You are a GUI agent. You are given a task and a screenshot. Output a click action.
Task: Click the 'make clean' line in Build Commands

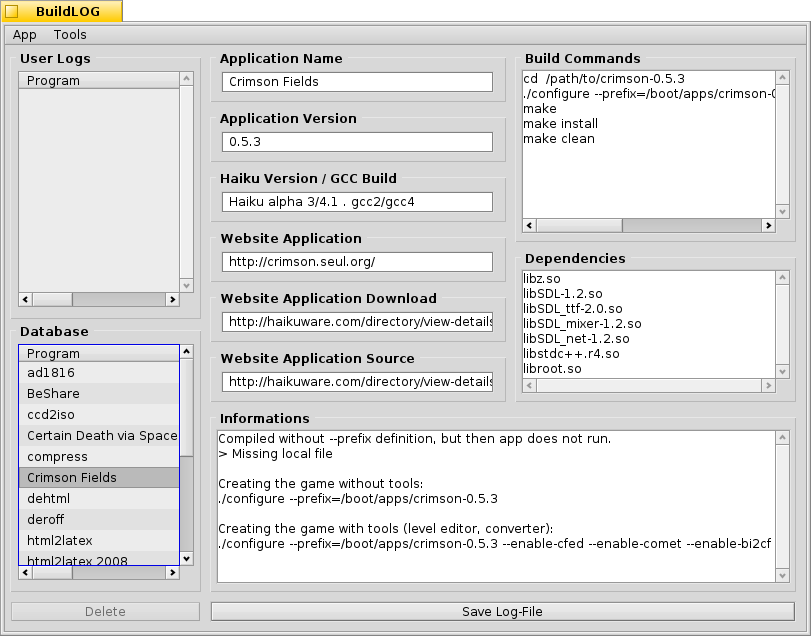pyautogui.click(x=559, y=139)
